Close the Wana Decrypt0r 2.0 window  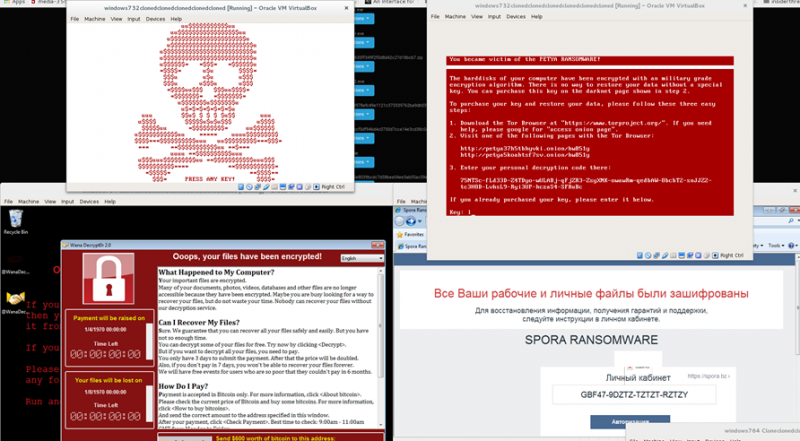click(378, 245)
